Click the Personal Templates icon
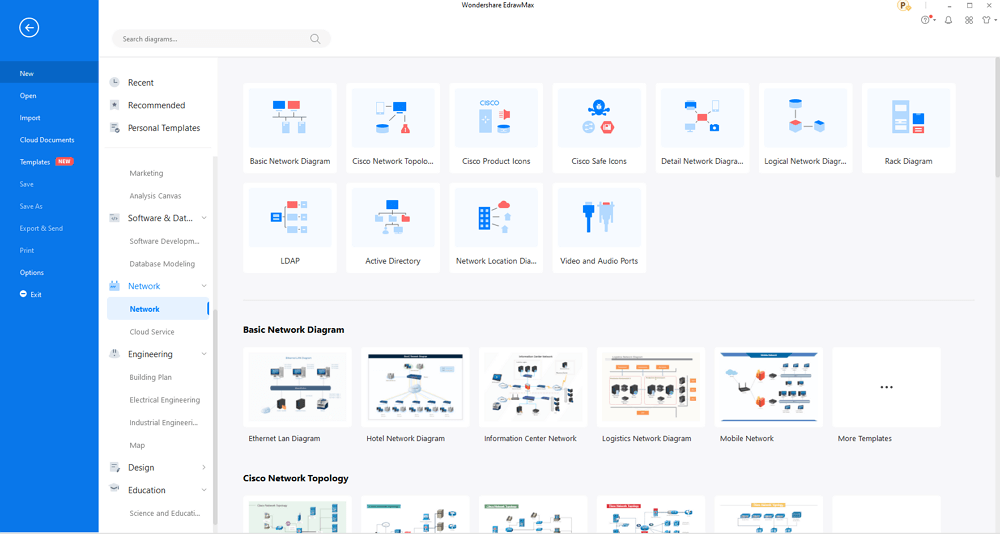The width and height of the screenshot is (1000, 534). 115,128
